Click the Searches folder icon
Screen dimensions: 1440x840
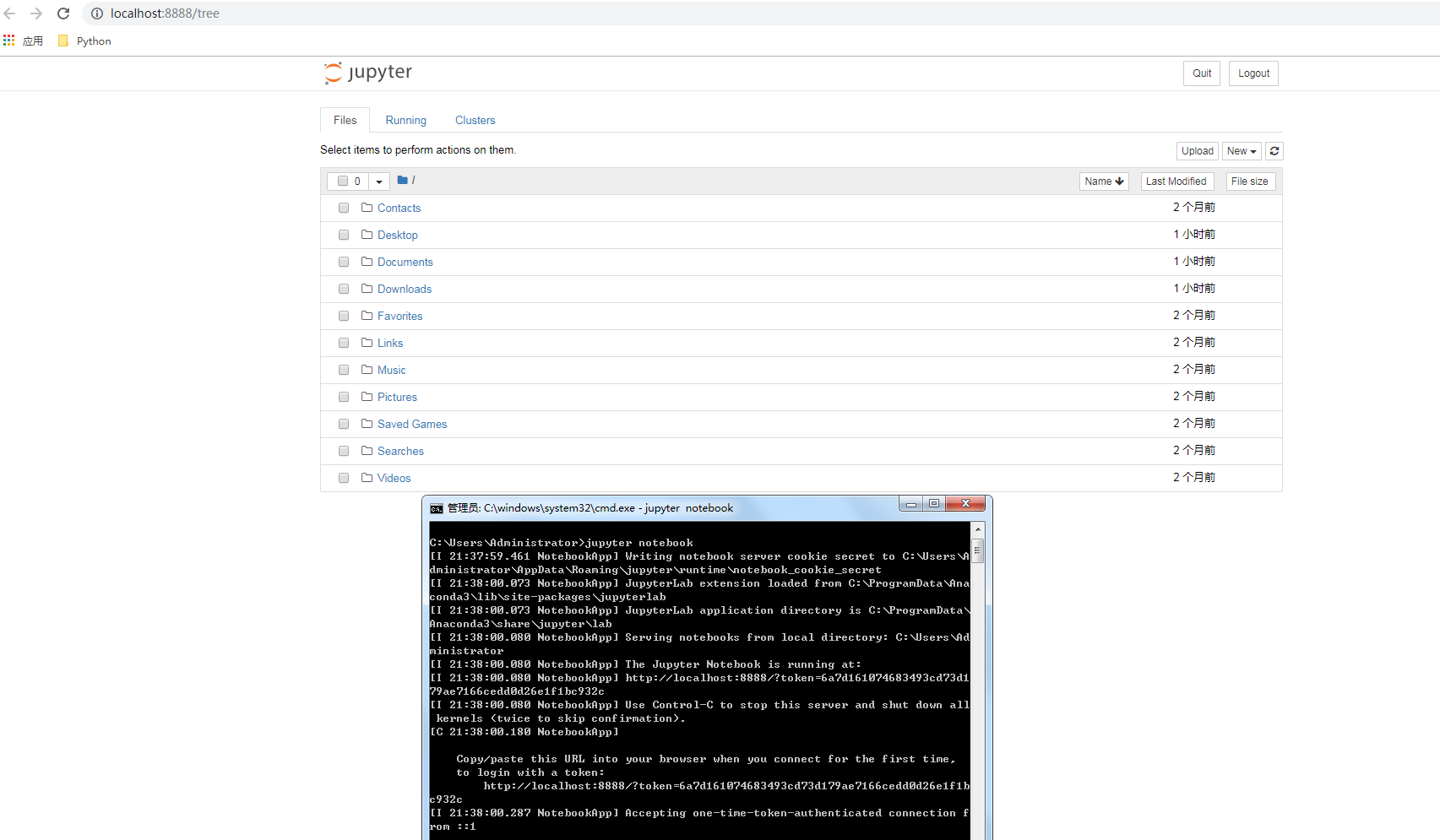(x=367, y=451)
